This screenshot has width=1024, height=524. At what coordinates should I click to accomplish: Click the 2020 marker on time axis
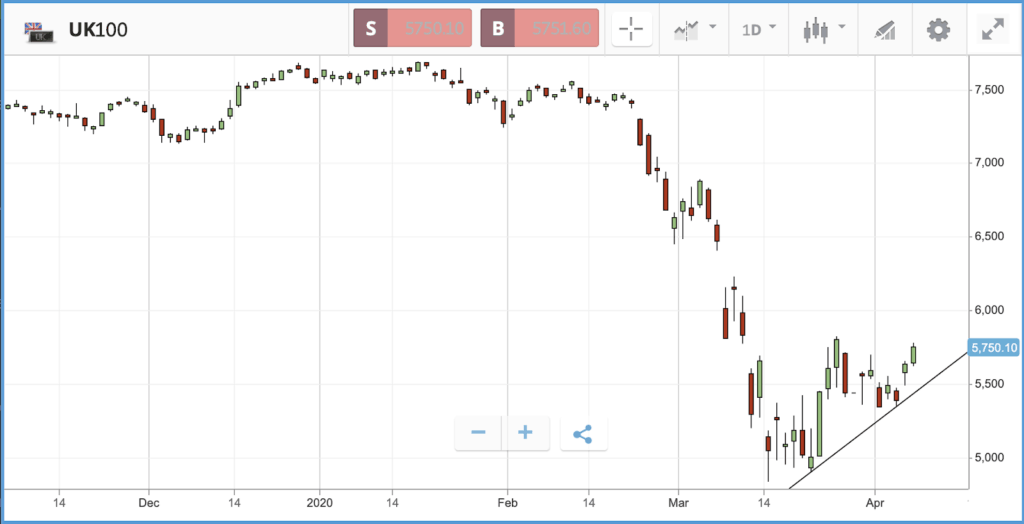(319, 503)
